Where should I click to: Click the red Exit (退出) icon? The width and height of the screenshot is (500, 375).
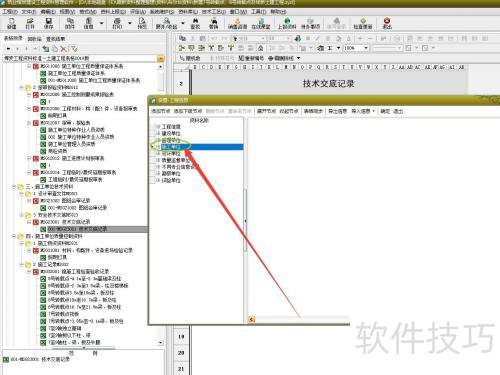tap(387, 23)
